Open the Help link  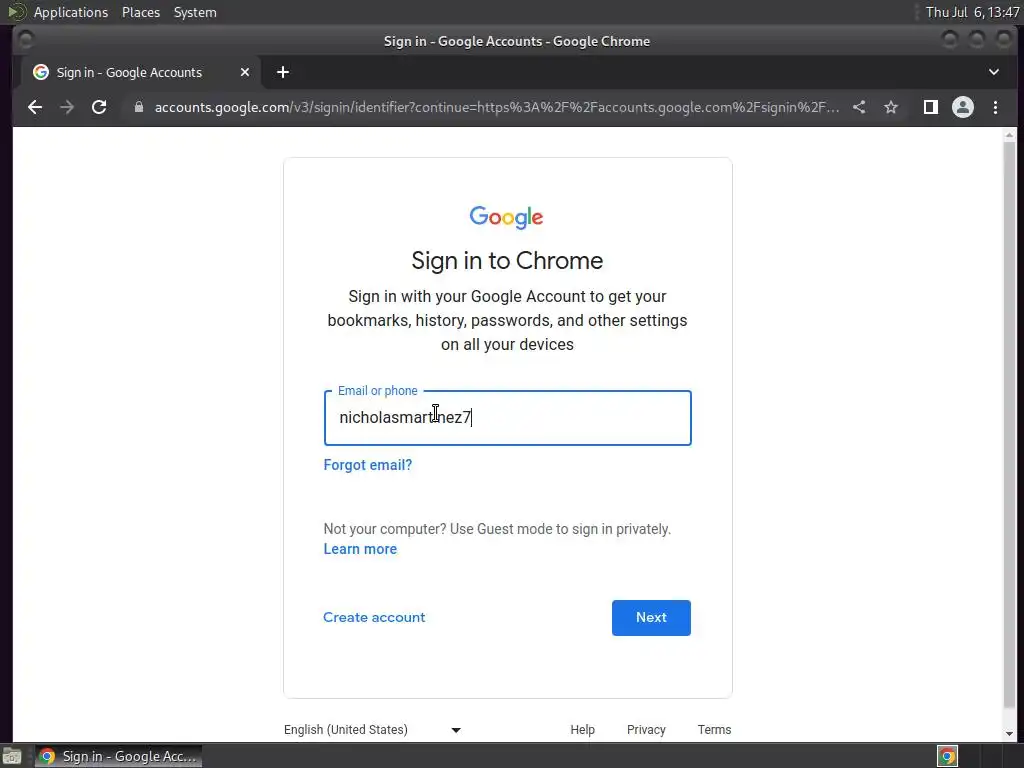pos(583,729)
